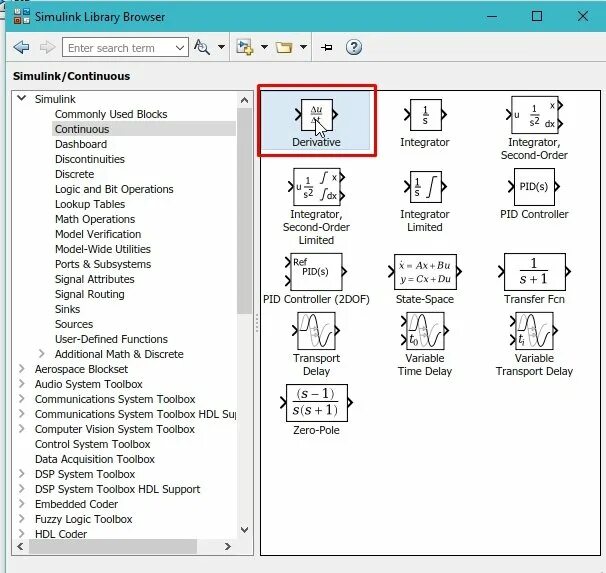Expand Communications System Toolbox HDL Support node
The height and width of the screenshot is (573, 606).
pyautogui.click(x=22, y=414)
